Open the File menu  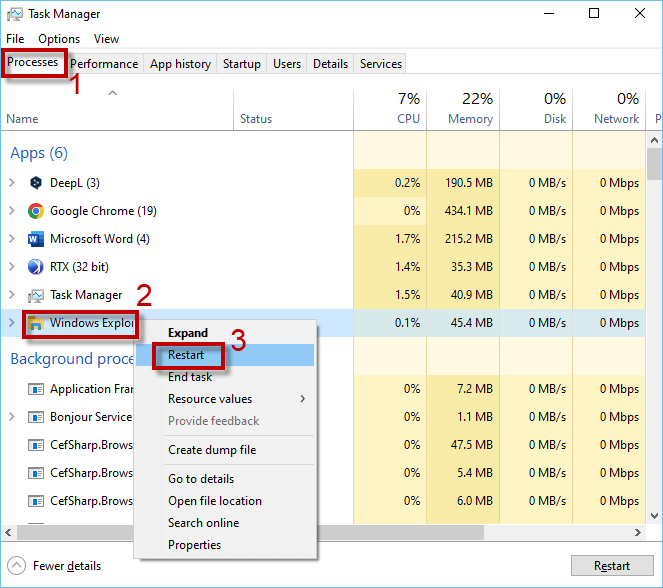pyautogui.click(x=15, y=39)
